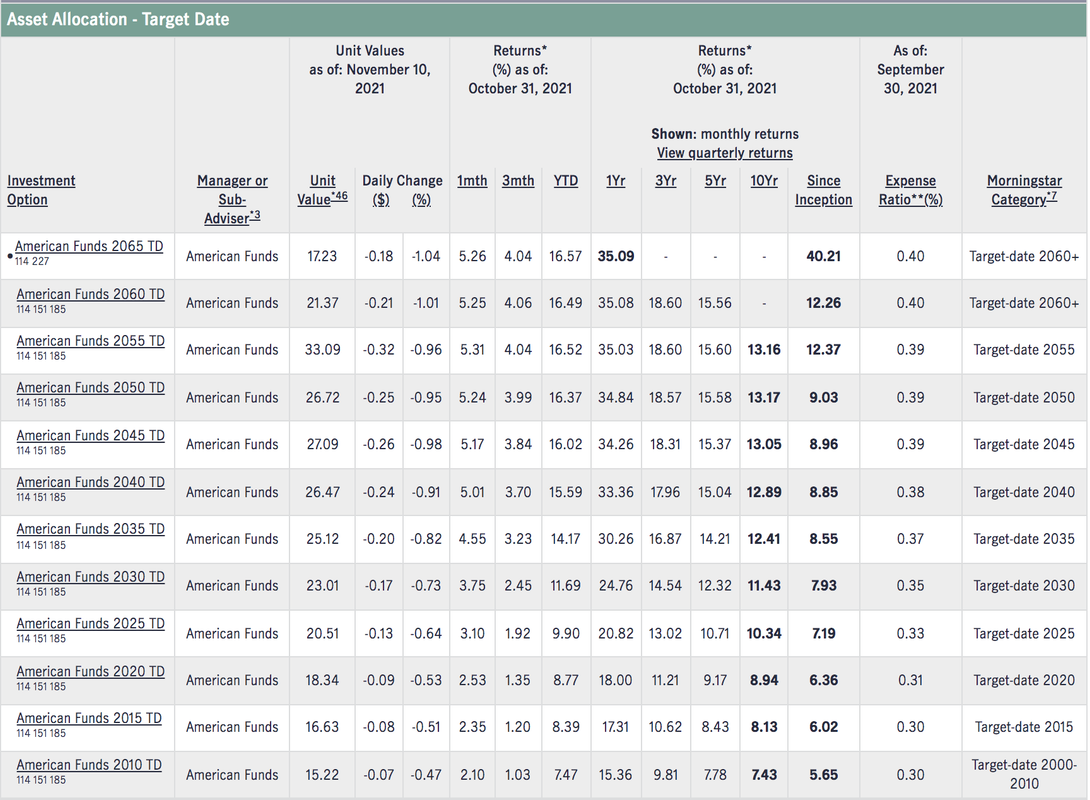The image size is (1090, 800).
Task: Open the American Funds 2010 TD link
Action: [89, 764]
